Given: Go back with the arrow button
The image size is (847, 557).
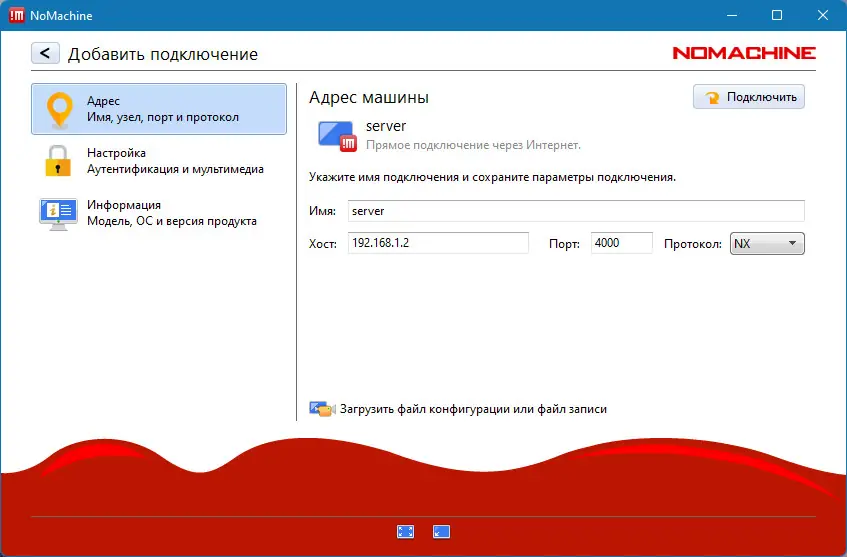Looking at the screenshot, I should [45, 53].
